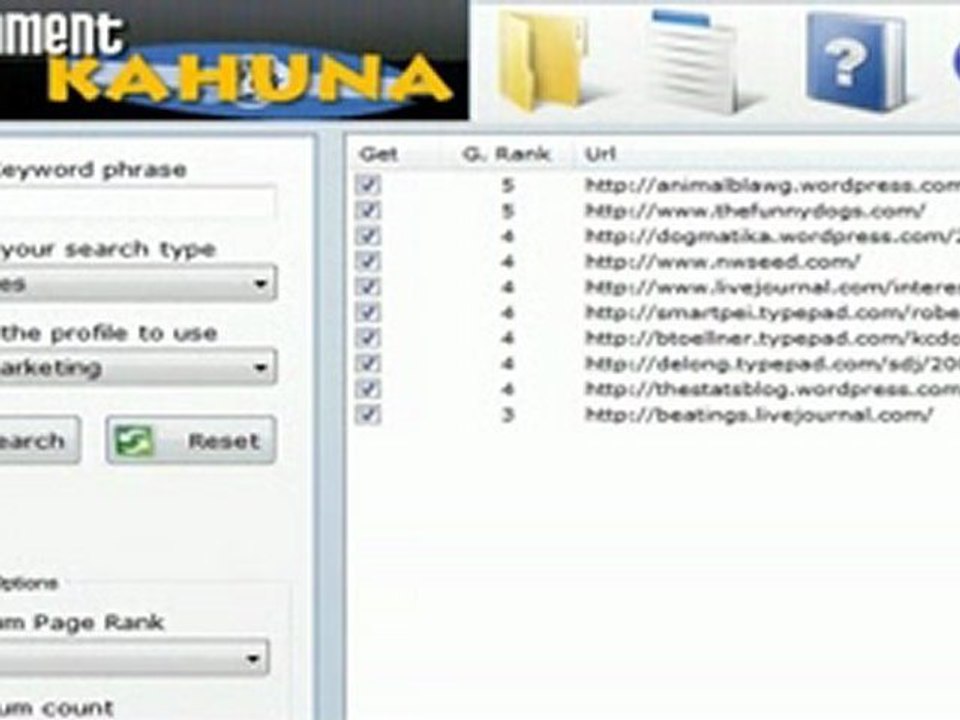Select the http://www.thefunnydogs.com/ url
The height and width of the screenshot is (720, 960).
756,211
